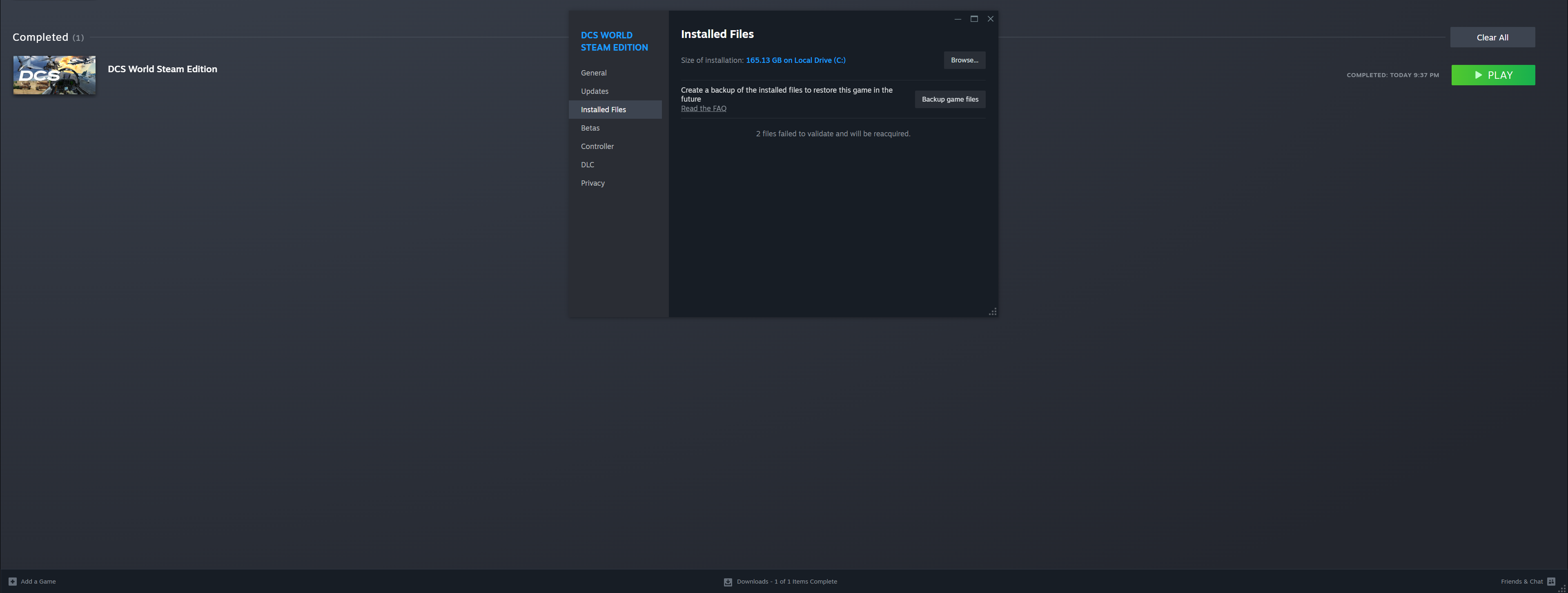Open the DLC tab
Image resolution: width=1568 pixels, height=593 pixels.
coord(615,165)
